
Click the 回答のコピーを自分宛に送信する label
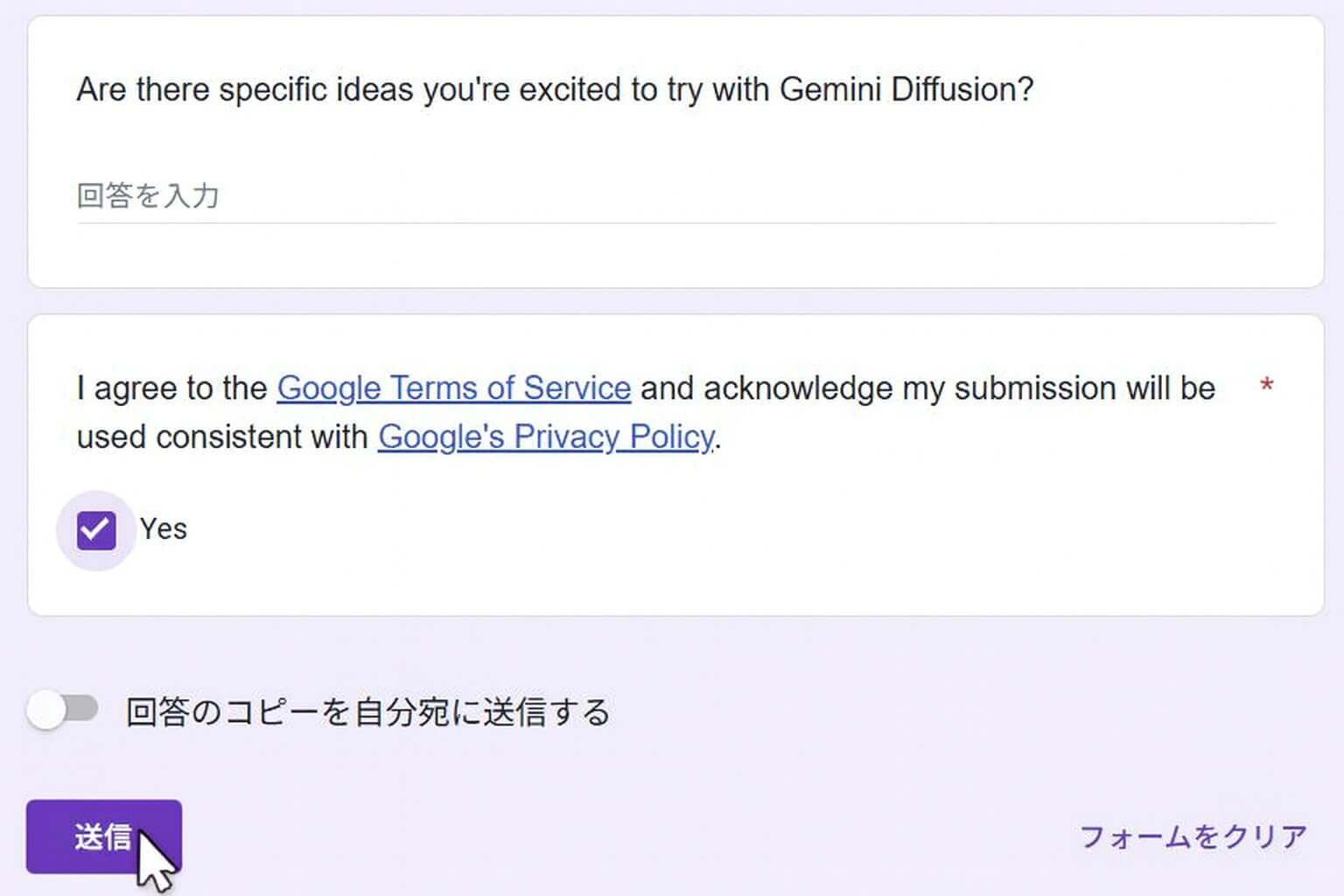coord(367,712)
